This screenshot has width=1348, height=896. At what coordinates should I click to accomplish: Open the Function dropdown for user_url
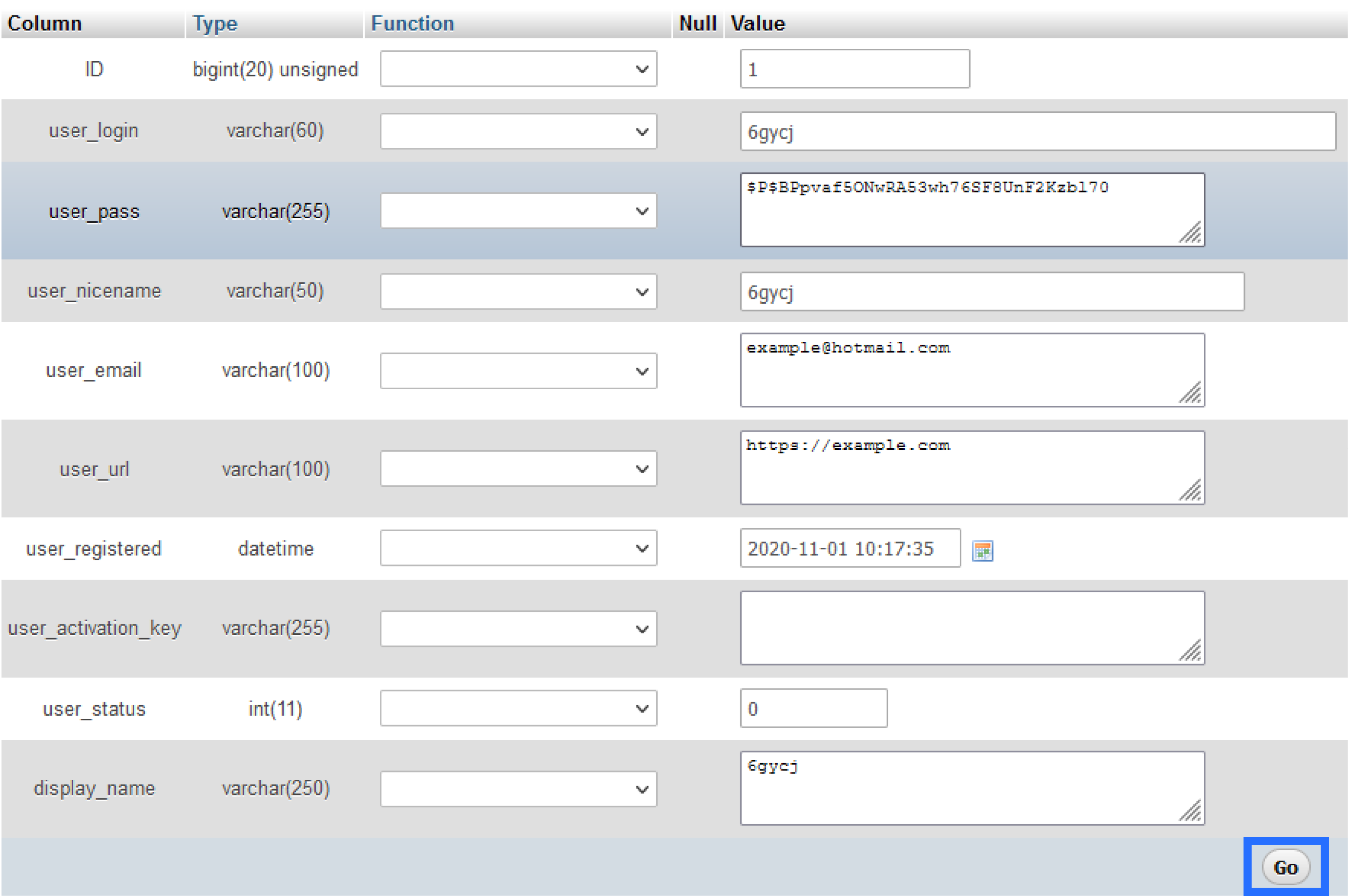pos(517,469)
